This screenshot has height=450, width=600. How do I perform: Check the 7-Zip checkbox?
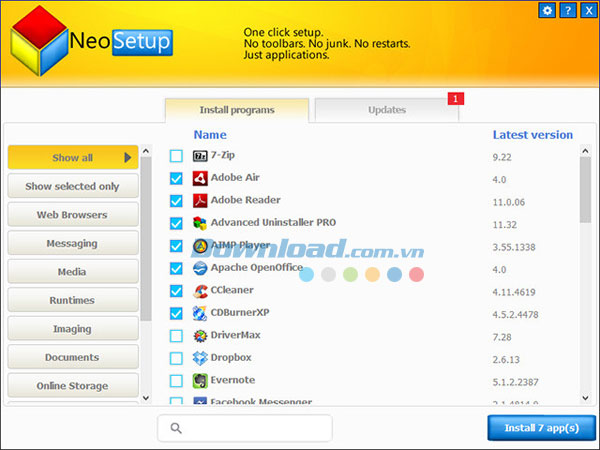176,156
